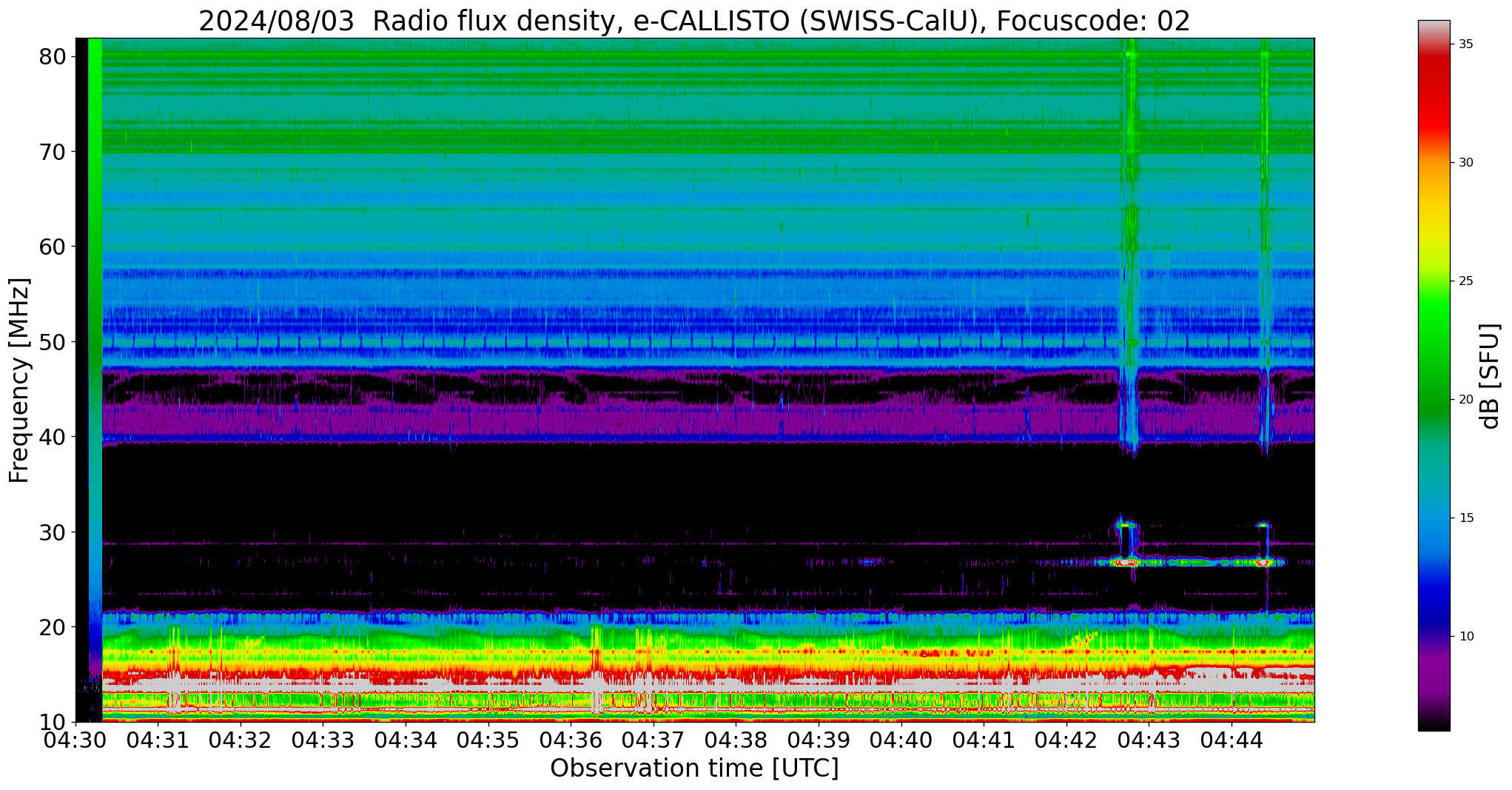Click the 20 frequency tick label
Screen dimensions: 1512x790
(x=53, y=627)
